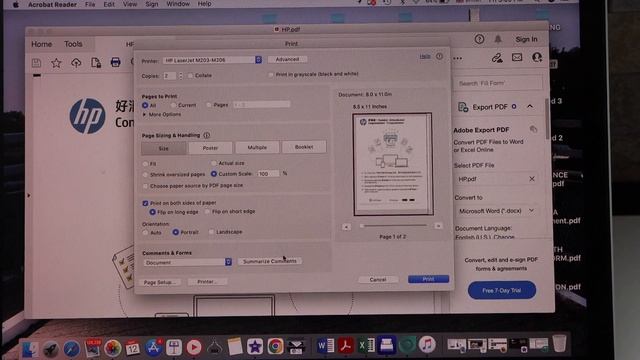Open the Tools tab in Acrobat
640x360 pixels.
(x=73, y=44)
